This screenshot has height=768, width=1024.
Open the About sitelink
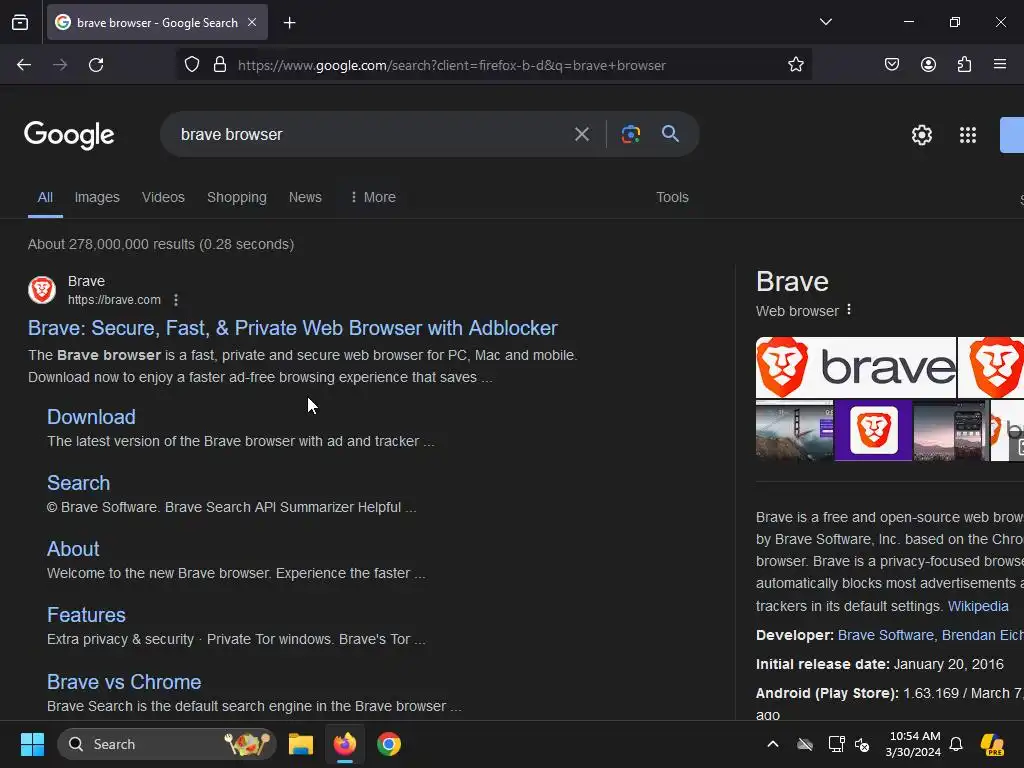click(73, 549)
